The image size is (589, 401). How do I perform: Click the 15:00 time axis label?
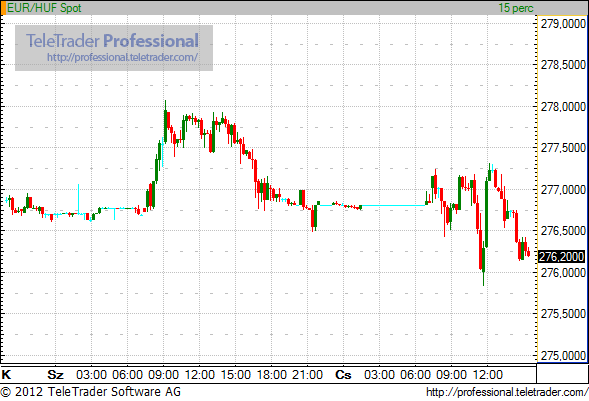pos(236,375)
